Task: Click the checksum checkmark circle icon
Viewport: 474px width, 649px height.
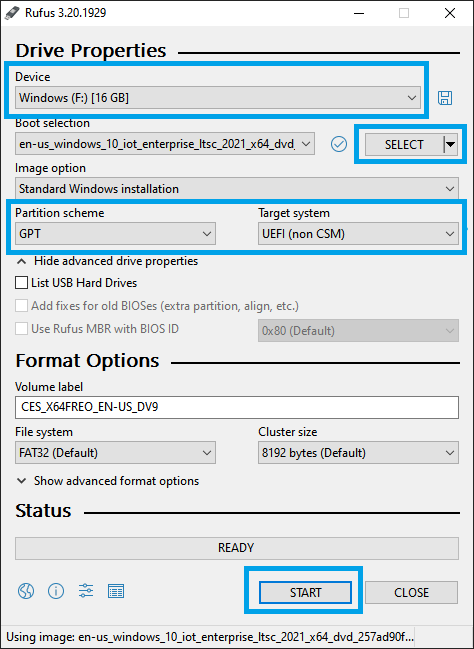Action: [x=339, y=144]
